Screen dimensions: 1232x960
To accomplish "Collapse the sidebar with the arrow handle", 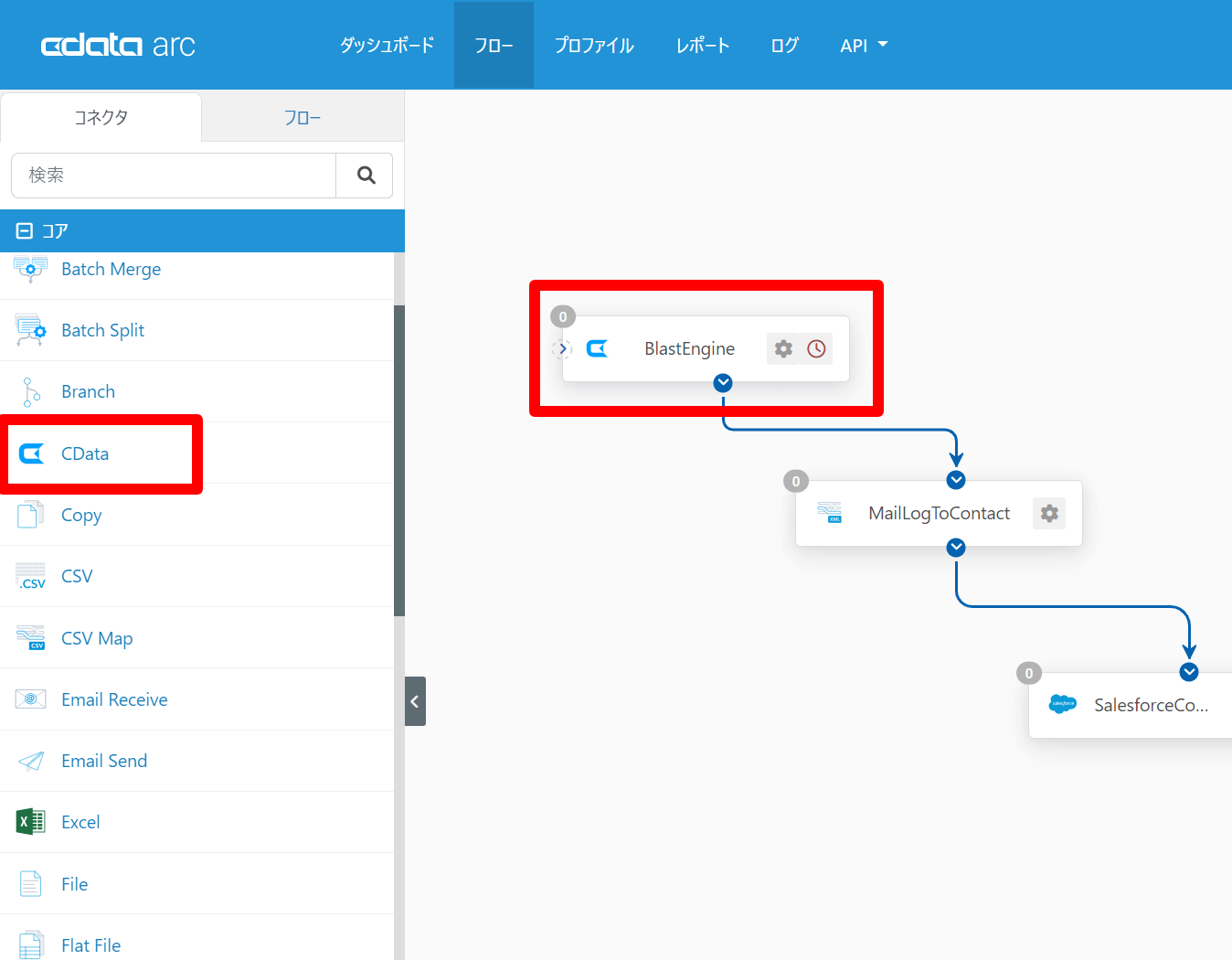I will pos(415,701).
